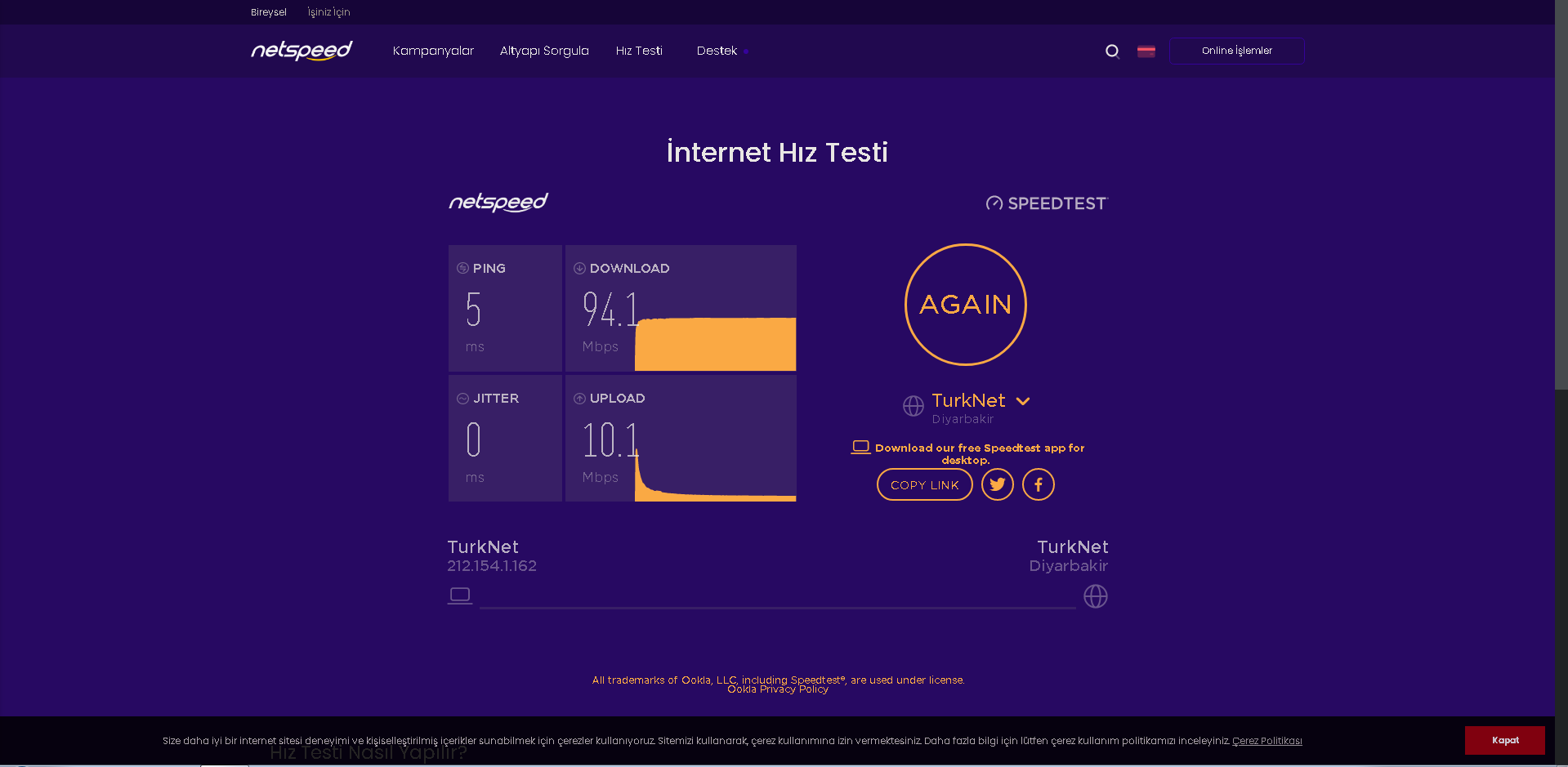Click the red flag language icon
The image size is (1568, 767).
pos(1146,51)
